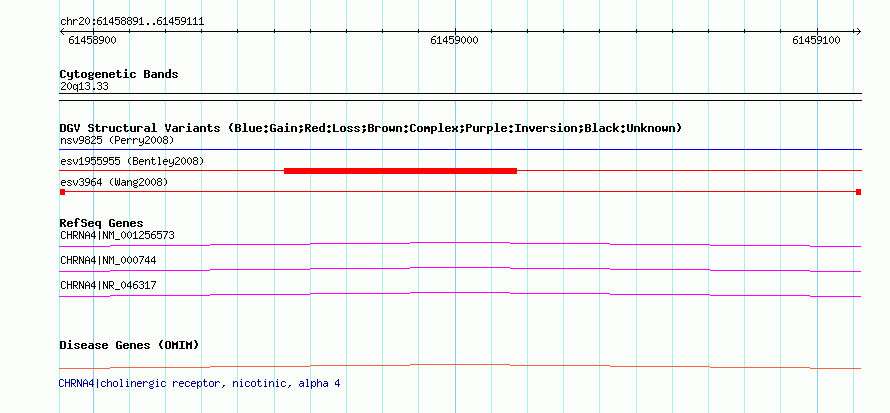Click the right arrowhead of the coordinate ruler
This screenshot has height=413, width=890.
point(858,32)
